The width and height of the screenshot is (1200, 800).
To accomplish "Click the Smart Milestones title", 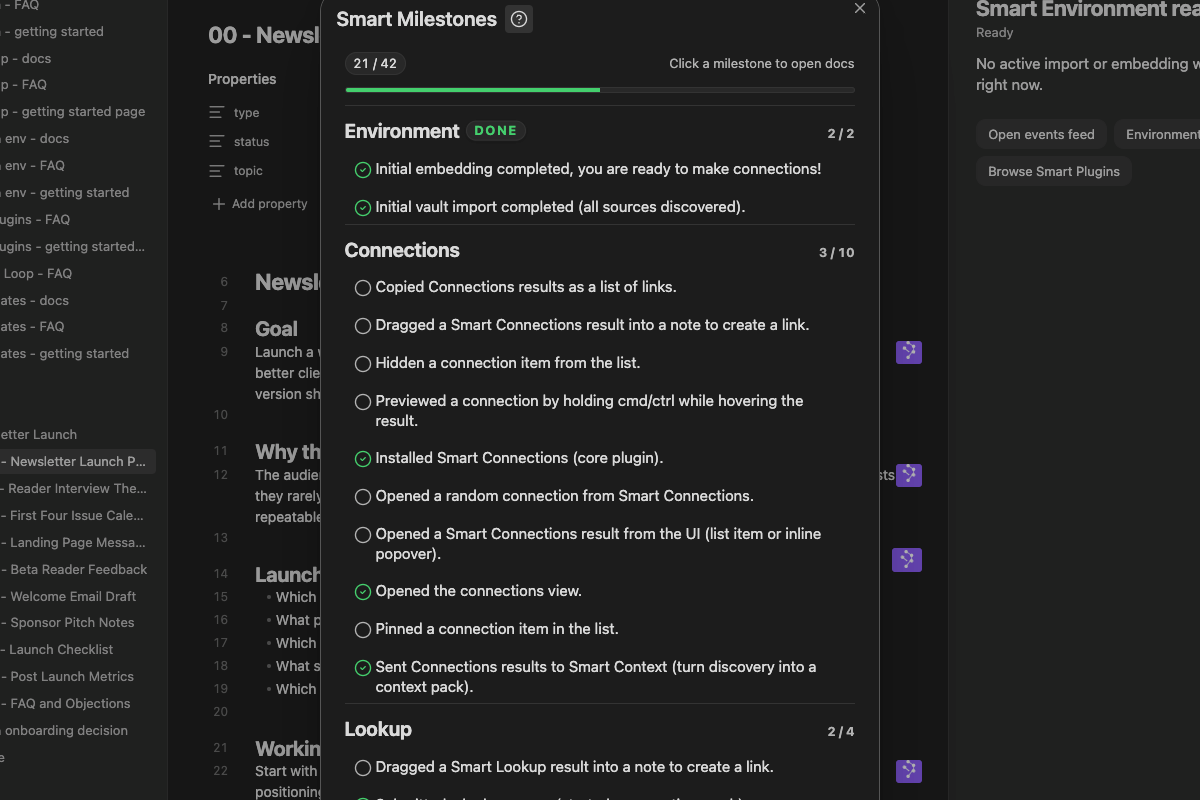I will point(416,19).
